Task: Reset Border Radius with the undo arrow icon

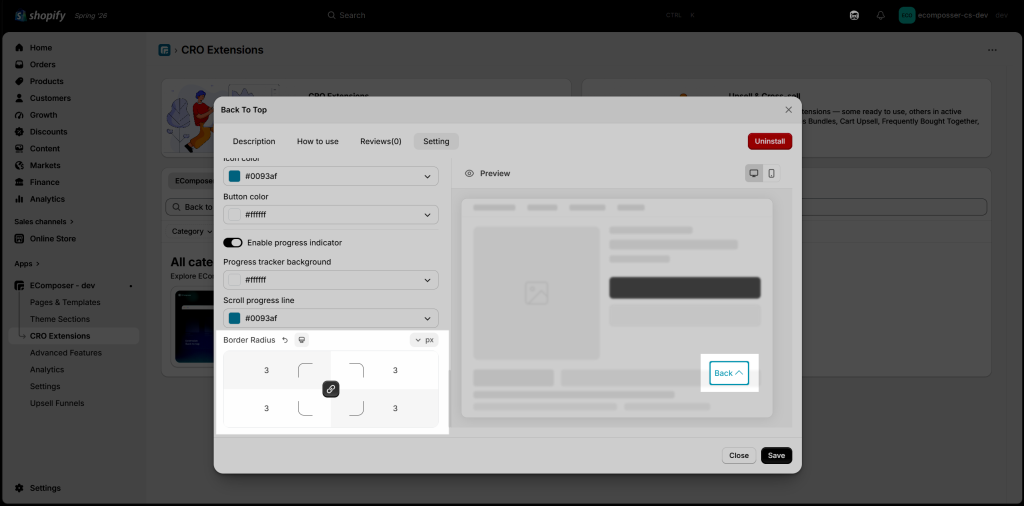Action: (285, 340)
